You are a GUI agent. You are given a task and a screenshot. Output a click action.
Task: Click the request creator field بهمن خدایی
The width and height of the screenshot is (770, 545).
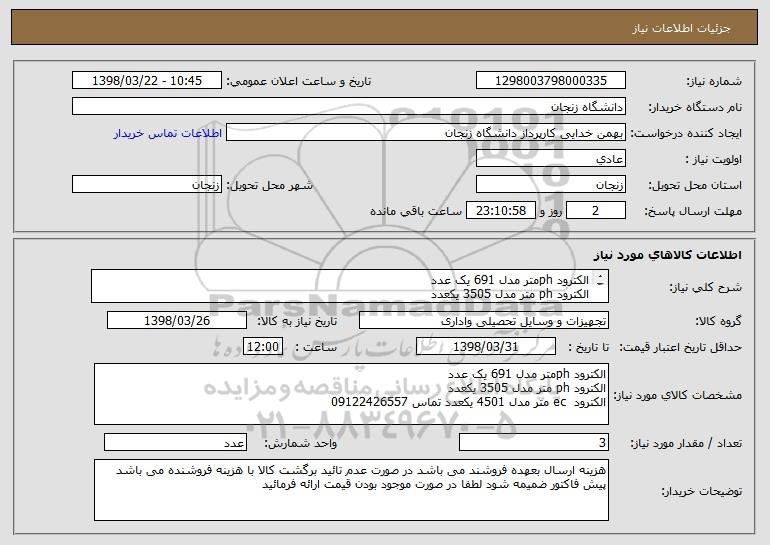(x=426, y=133)
